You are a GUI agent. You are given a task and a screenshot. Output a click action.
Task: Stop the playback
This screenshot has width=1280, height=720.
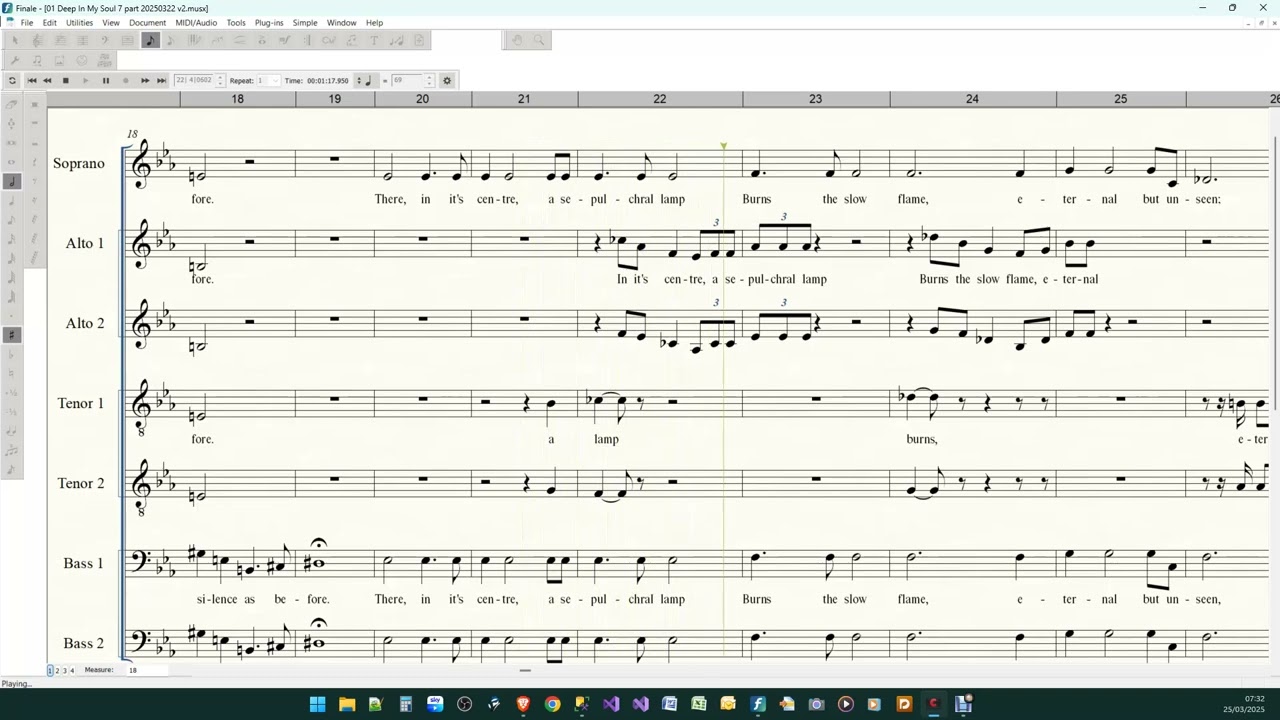tap(66, 80)
